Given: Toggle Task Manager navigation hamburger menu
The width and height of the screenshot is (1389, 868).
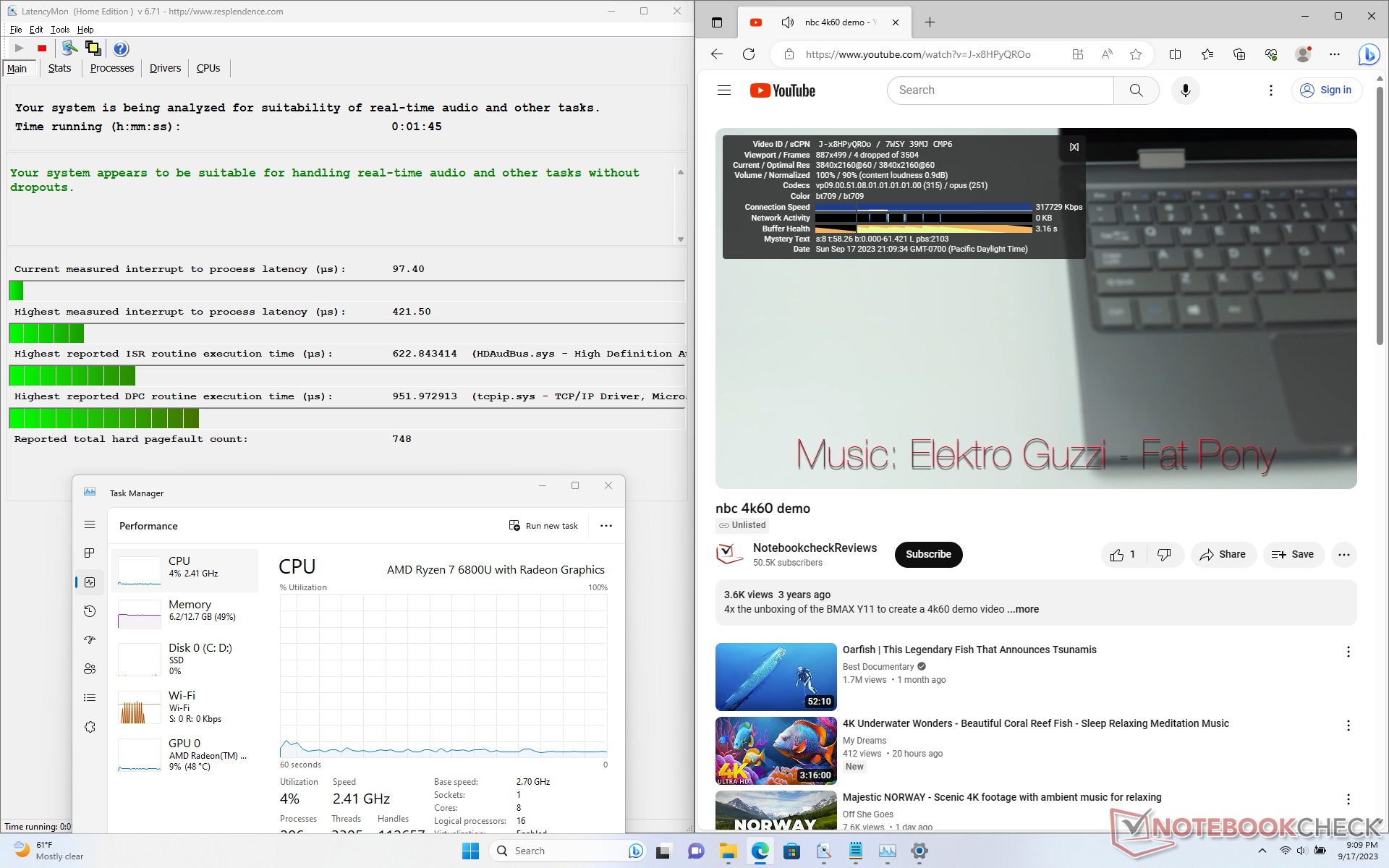Looking at the screenshot, I should point(90,524).
